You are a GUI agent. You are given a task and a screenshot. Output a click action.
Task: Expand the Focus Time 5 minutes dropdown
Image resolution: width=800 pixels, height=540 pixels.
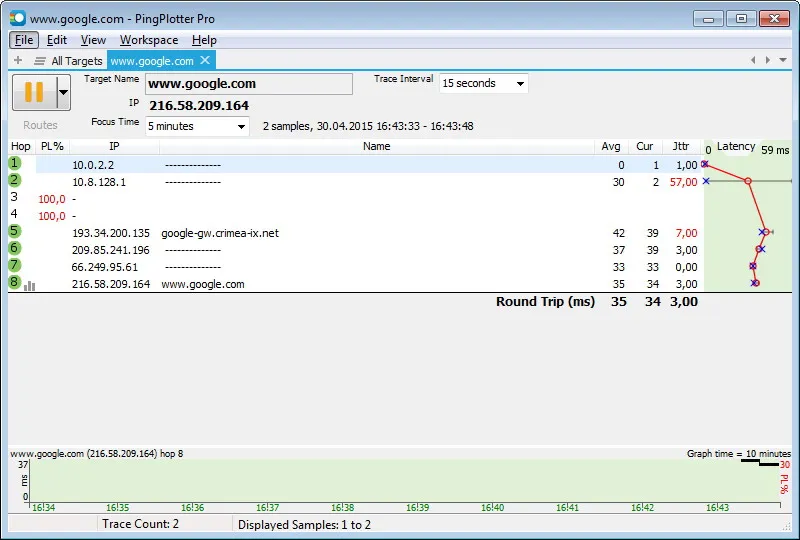tap(197, 126)
